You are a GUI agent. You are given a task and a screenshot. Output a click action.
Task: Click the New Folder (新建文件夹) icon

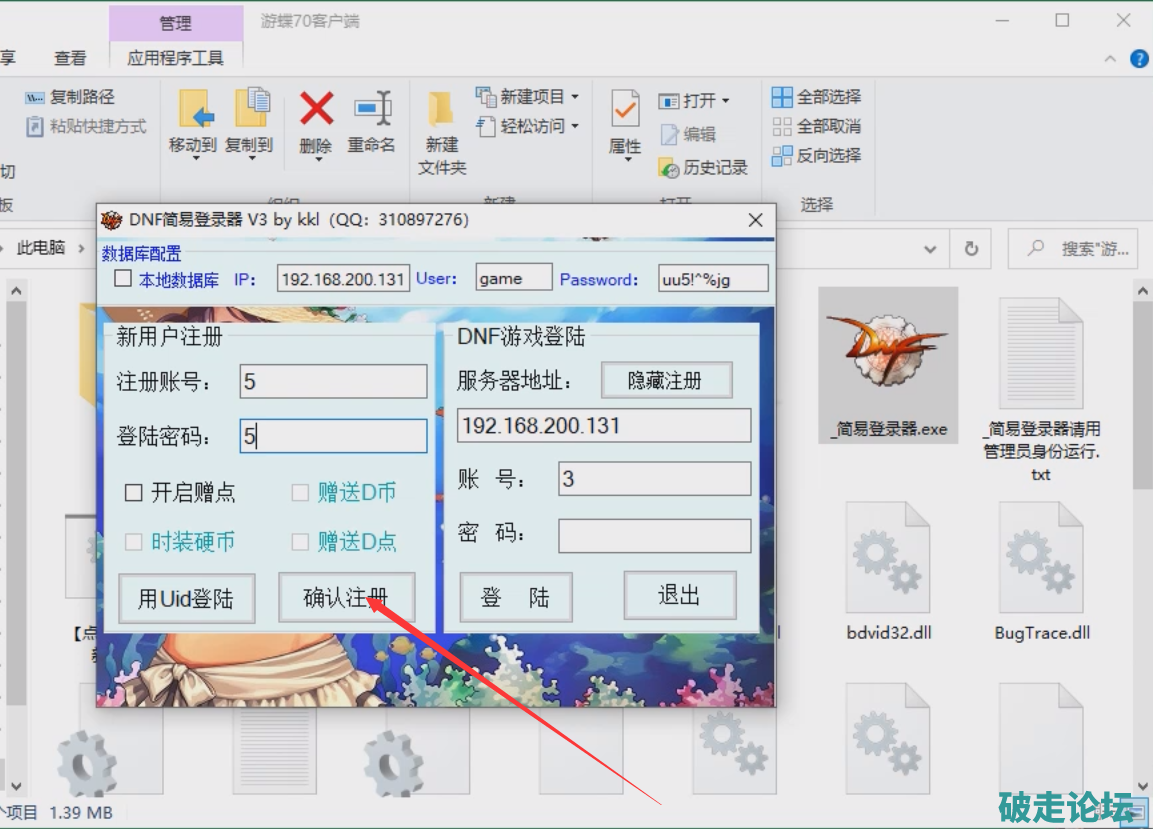pyautogui.click(x=441, y=110)
